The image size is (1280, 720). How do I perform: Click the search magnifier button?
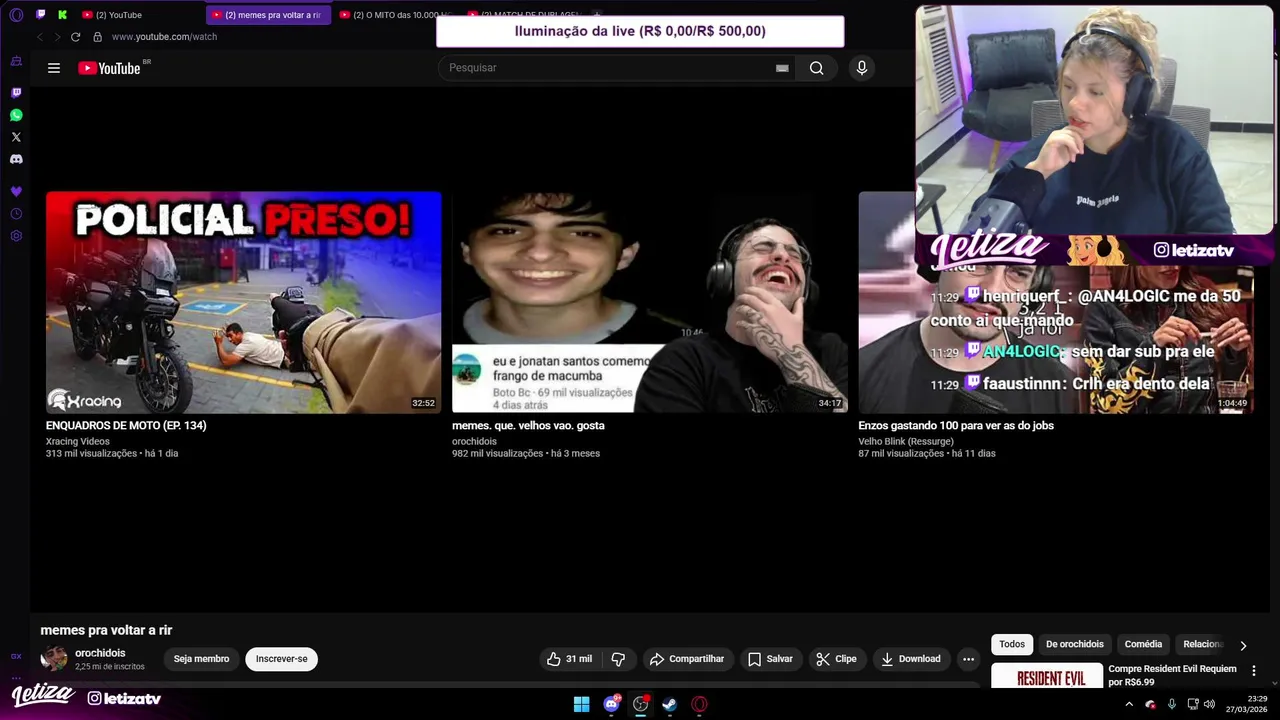pos(817,68)
